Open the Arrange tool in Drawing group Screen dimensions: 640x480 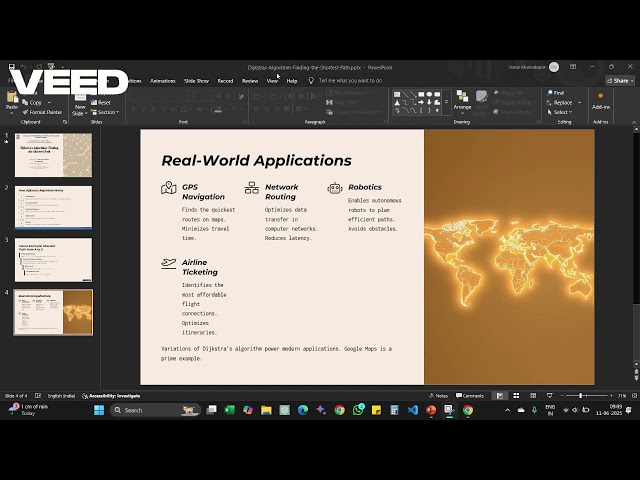point(462,102)
